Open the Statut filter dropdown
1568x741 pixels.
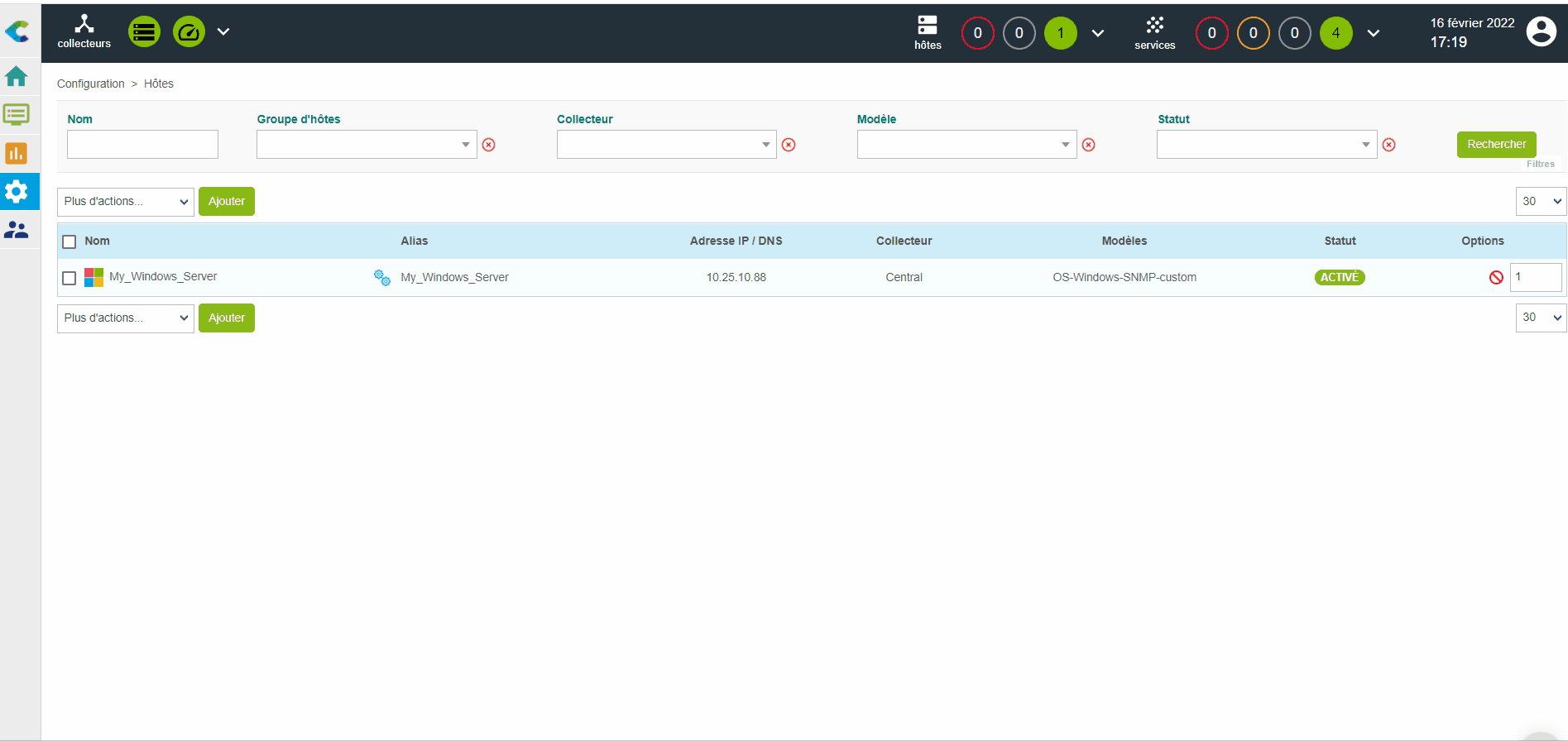coord(1266,145)
